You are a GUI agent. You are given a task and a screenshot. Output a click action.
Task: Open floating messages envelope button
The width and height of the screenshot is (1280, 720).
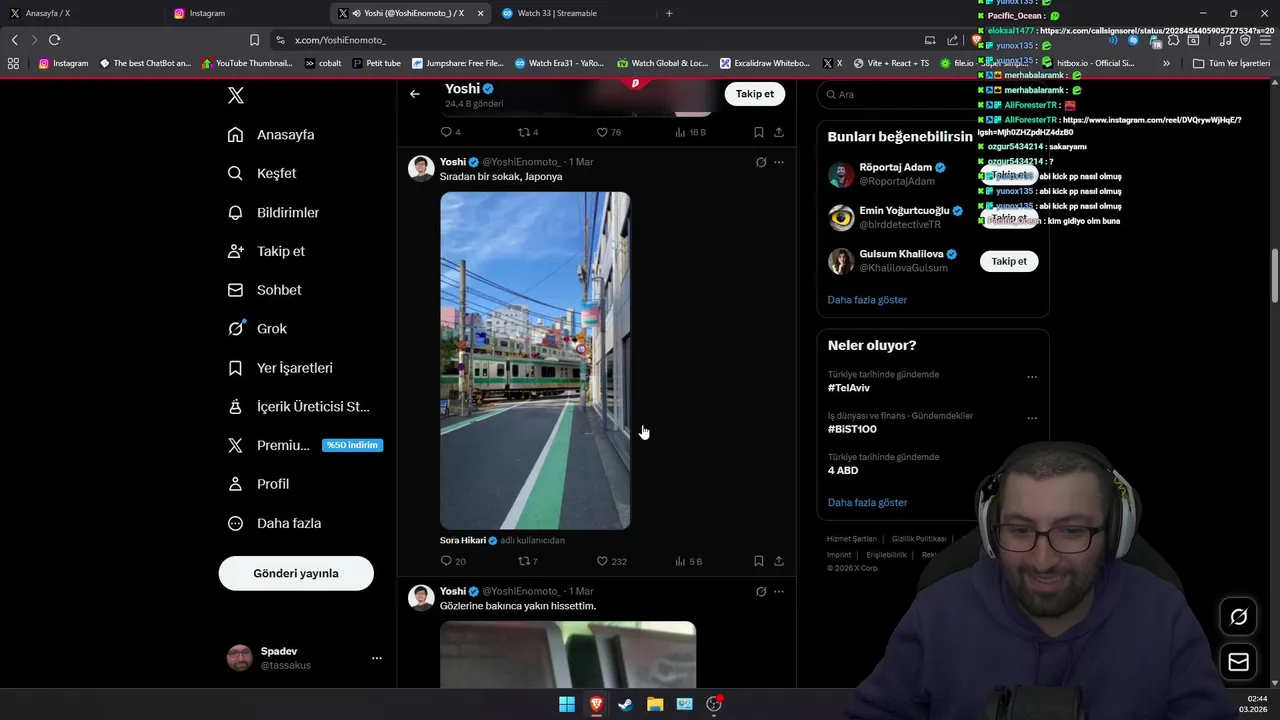point(1238,662)
